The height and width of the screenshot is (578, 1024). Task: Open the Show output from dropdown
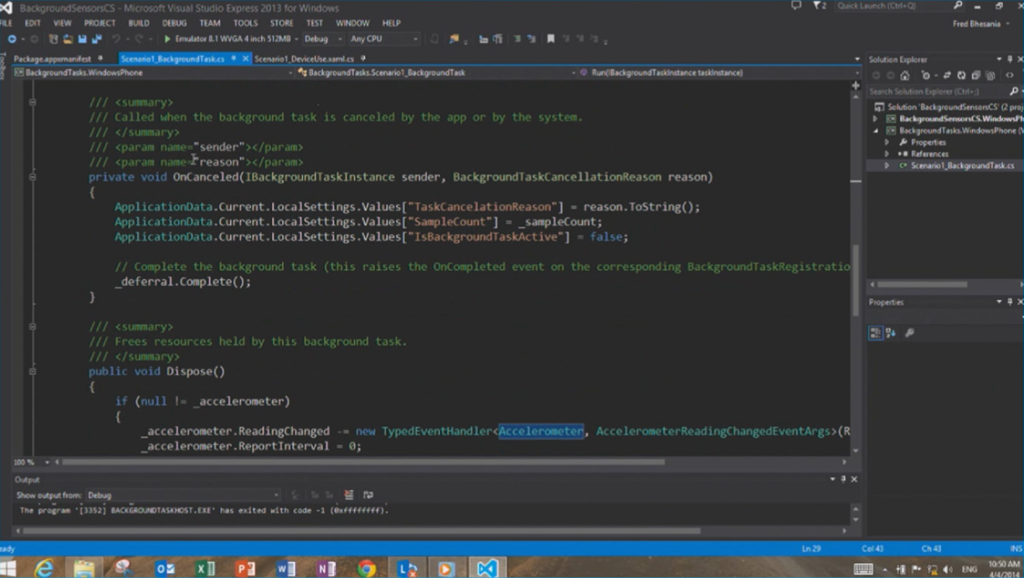pos(184,495)
